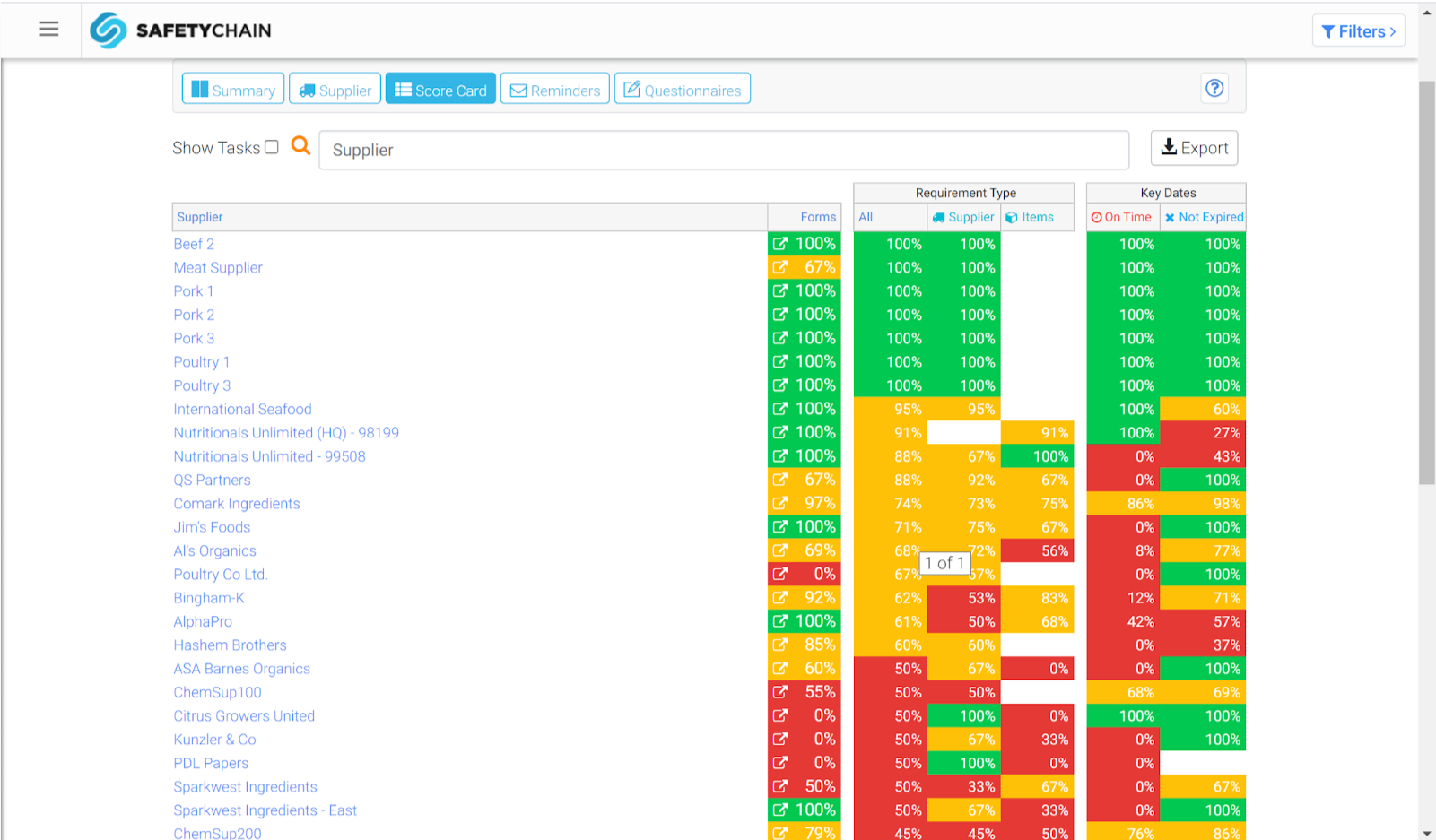The image size is (1436, 840).
Task: Open external form link icon for Beef 2
Action: (780, 244)
